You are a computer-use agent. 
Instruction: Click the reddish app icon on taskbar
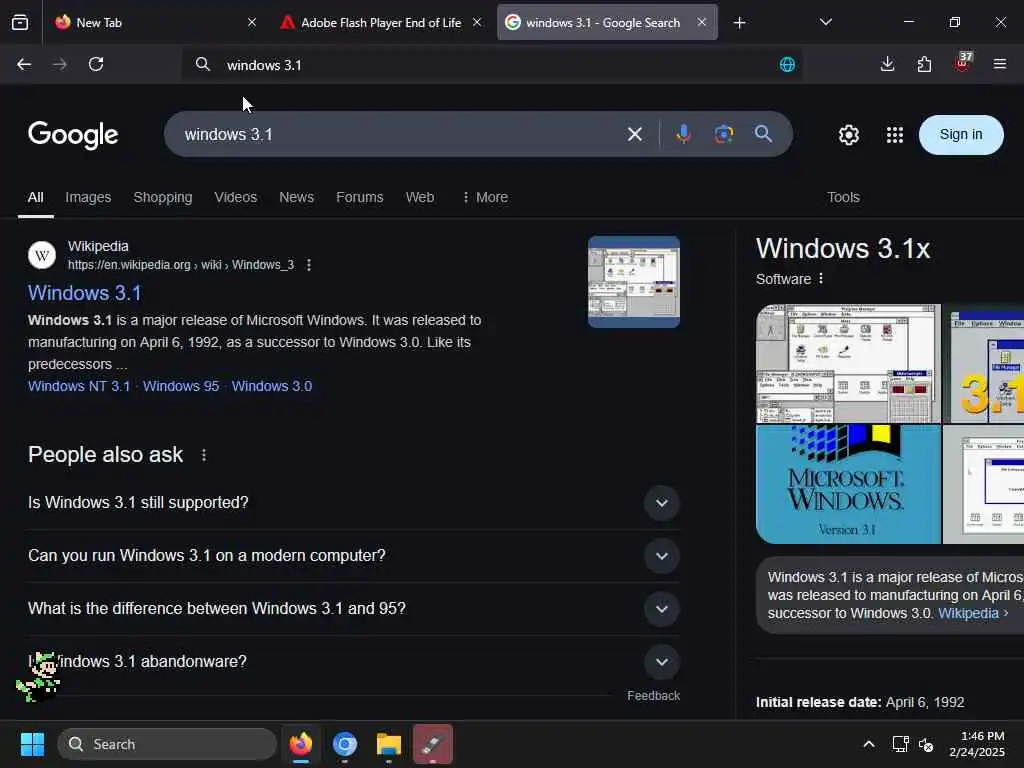(x=432, y=744)
